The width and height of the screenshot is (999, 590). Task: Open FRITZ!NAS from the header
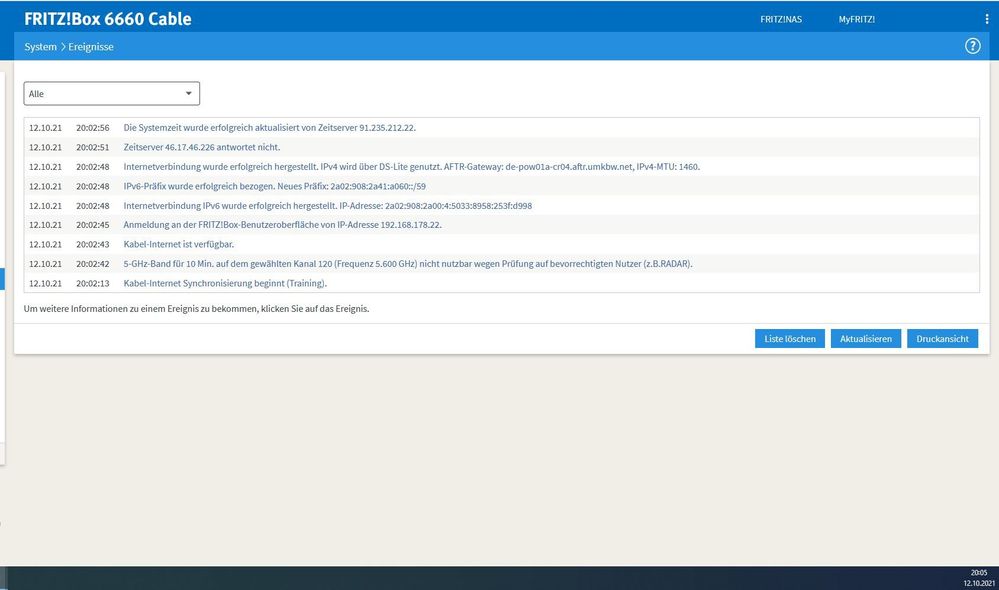(x=780, y=19)
